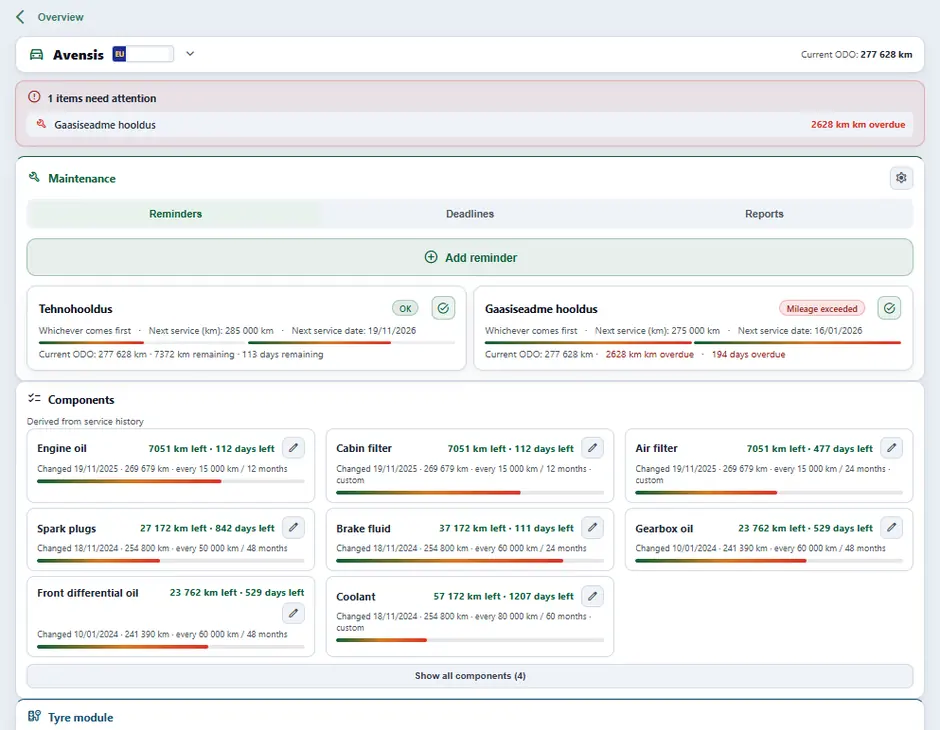The height and width of the screenshot is (730, 940).
Task: Click the EU licence plate field
Action: (x=143, y=54)
